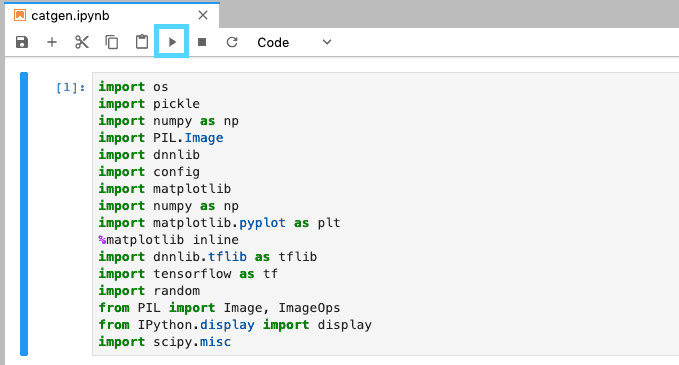Click the [1]: cell execution prompt
Viewport: 679px width, 365px height.
[71, 87]
